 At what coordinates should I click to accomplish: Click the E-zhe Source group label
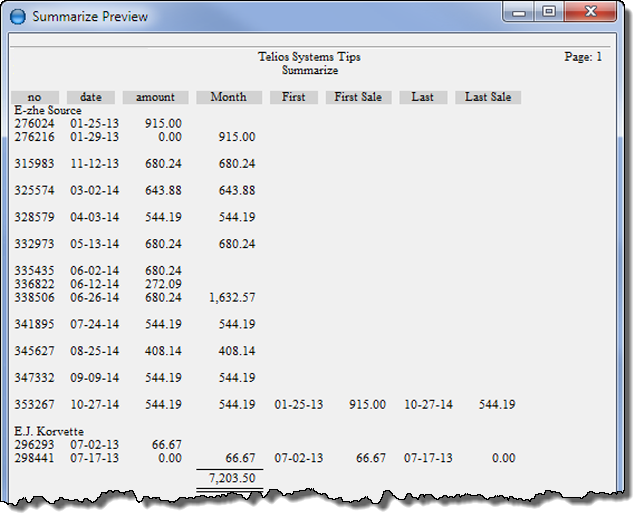pos(48,110)
